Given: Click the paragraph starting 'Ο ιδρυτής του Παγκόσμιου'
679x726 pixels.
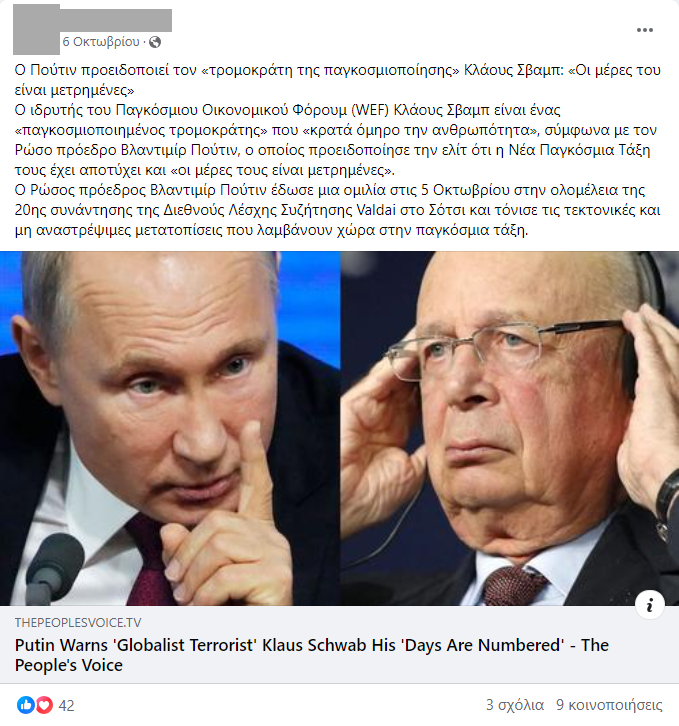Looking at the screenshot, I should pos(336,140).
